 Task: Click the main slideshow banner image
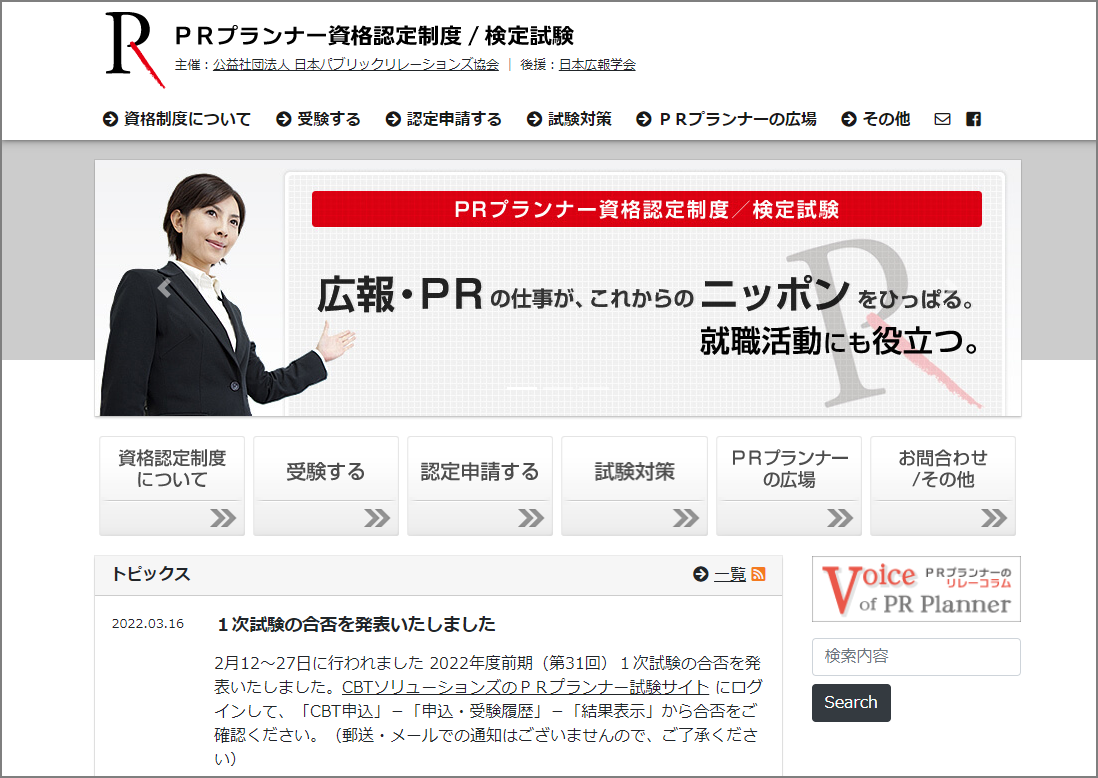point(558,289)
